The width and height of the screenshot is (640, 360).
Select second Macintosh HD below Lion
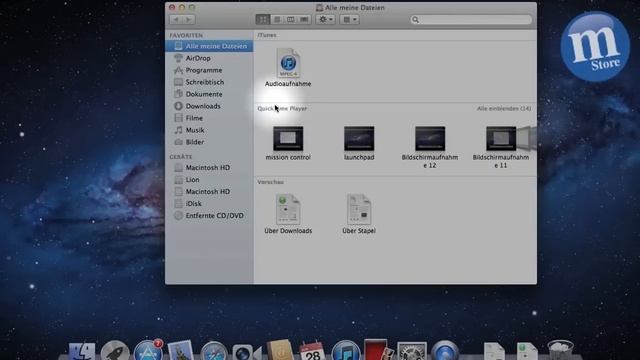[x=209, y=191]
